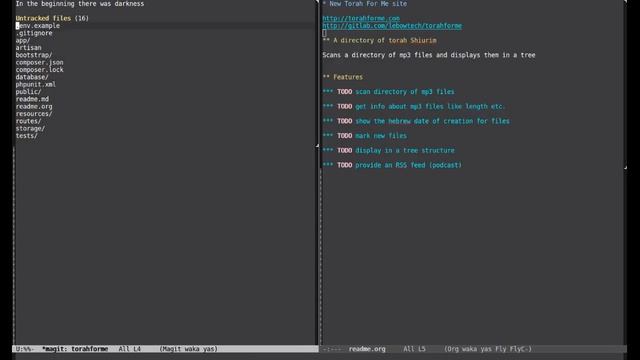Screen dimensions: 640x360
Task: Click '*magit: torahforme' buffer name in mode line
Action: 75,349
